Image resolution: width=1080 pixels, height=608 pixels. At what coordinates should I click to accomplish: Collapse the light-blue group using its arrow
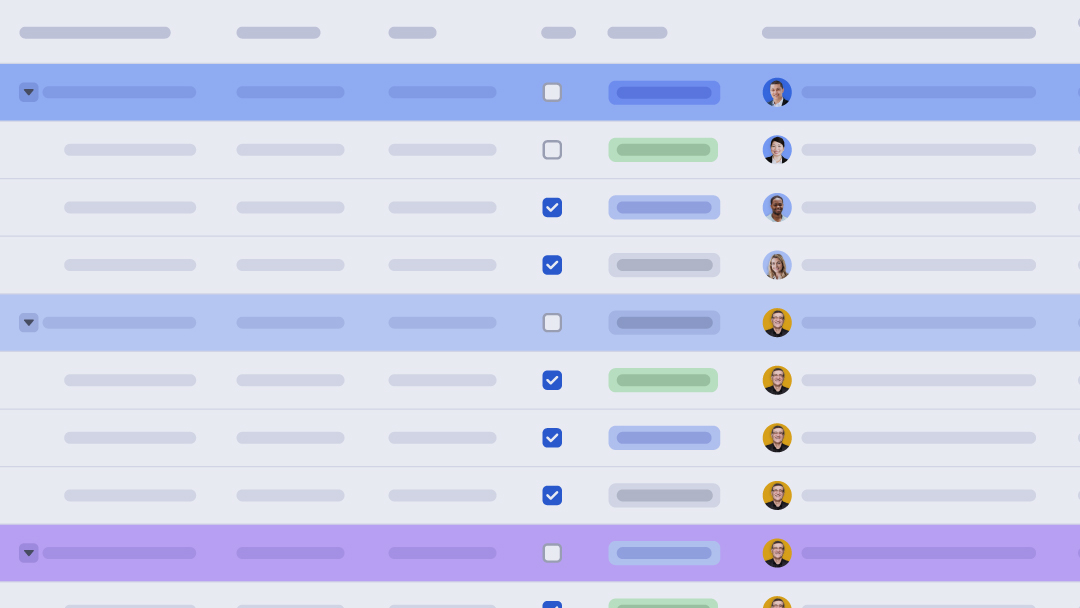pos(29,323)
